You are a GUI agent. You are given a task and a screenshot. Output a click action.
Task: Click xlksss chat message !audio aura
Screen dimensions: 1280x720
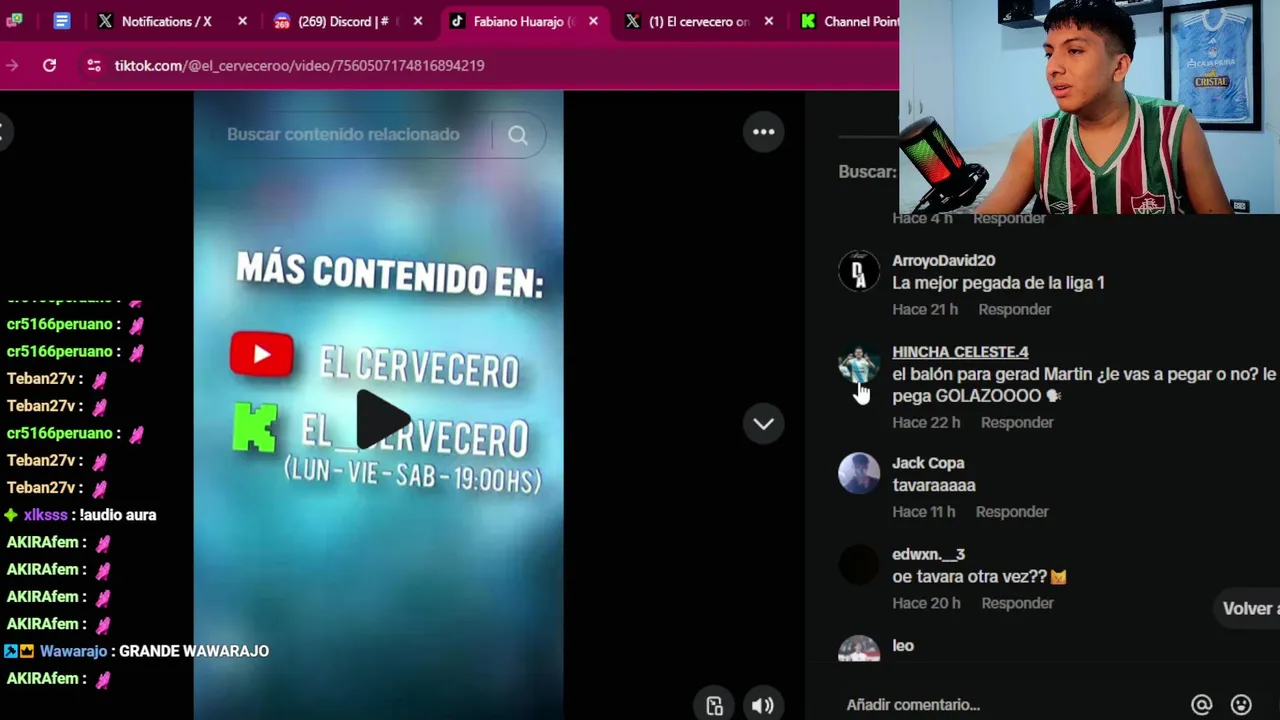(118, 515)
